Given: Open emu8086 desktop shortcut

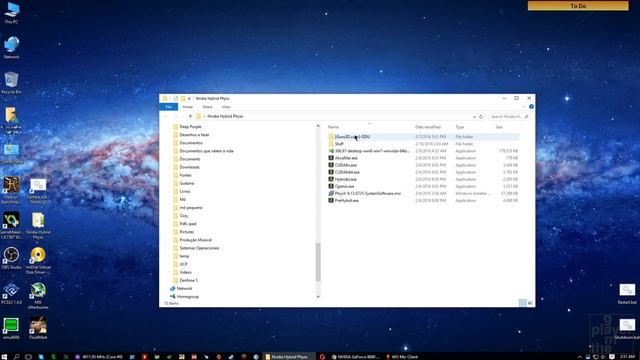Looking at the screenshot, I should tap(11, 328).
